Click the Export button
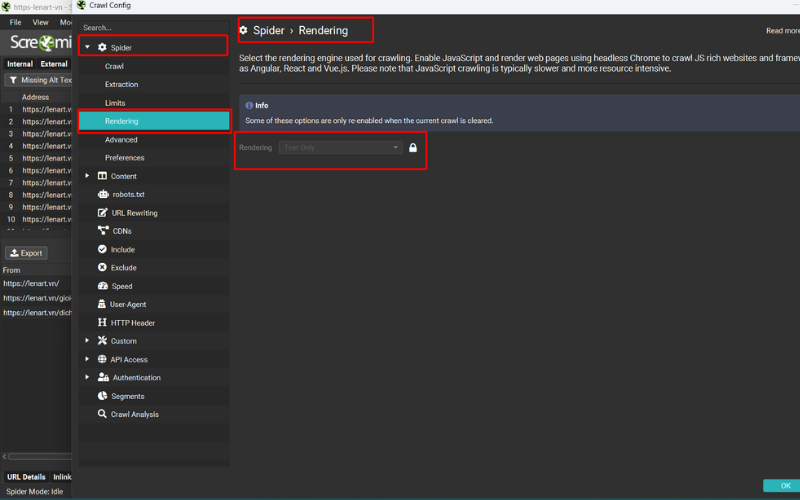 point(26,253)
